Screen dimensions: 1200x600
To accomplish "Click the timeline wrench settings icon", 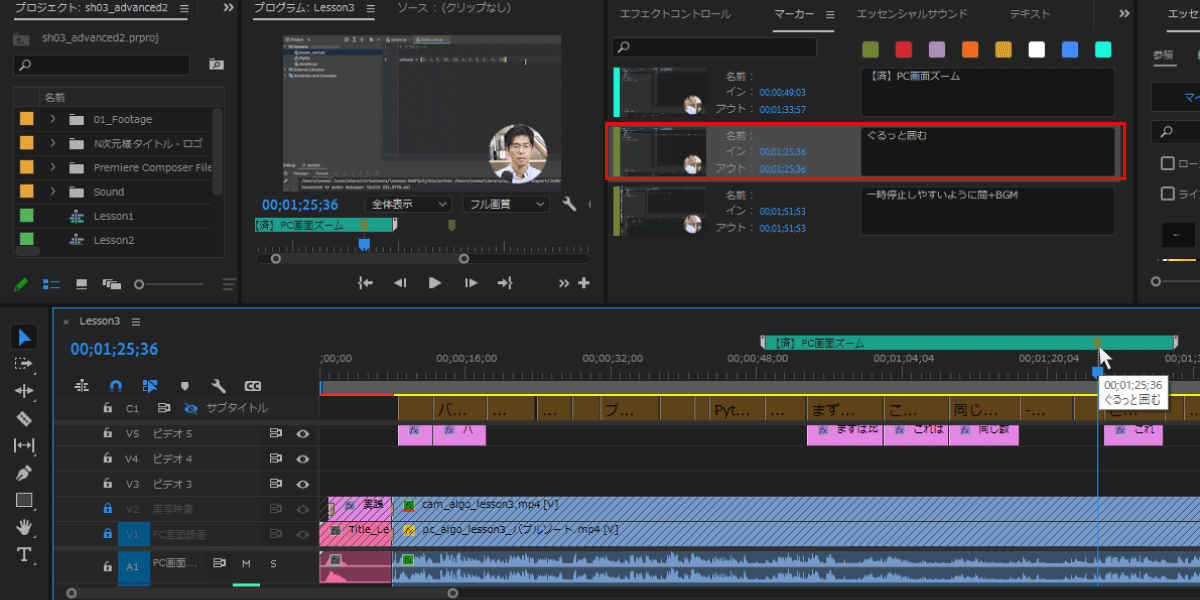I will coord(218,385).
